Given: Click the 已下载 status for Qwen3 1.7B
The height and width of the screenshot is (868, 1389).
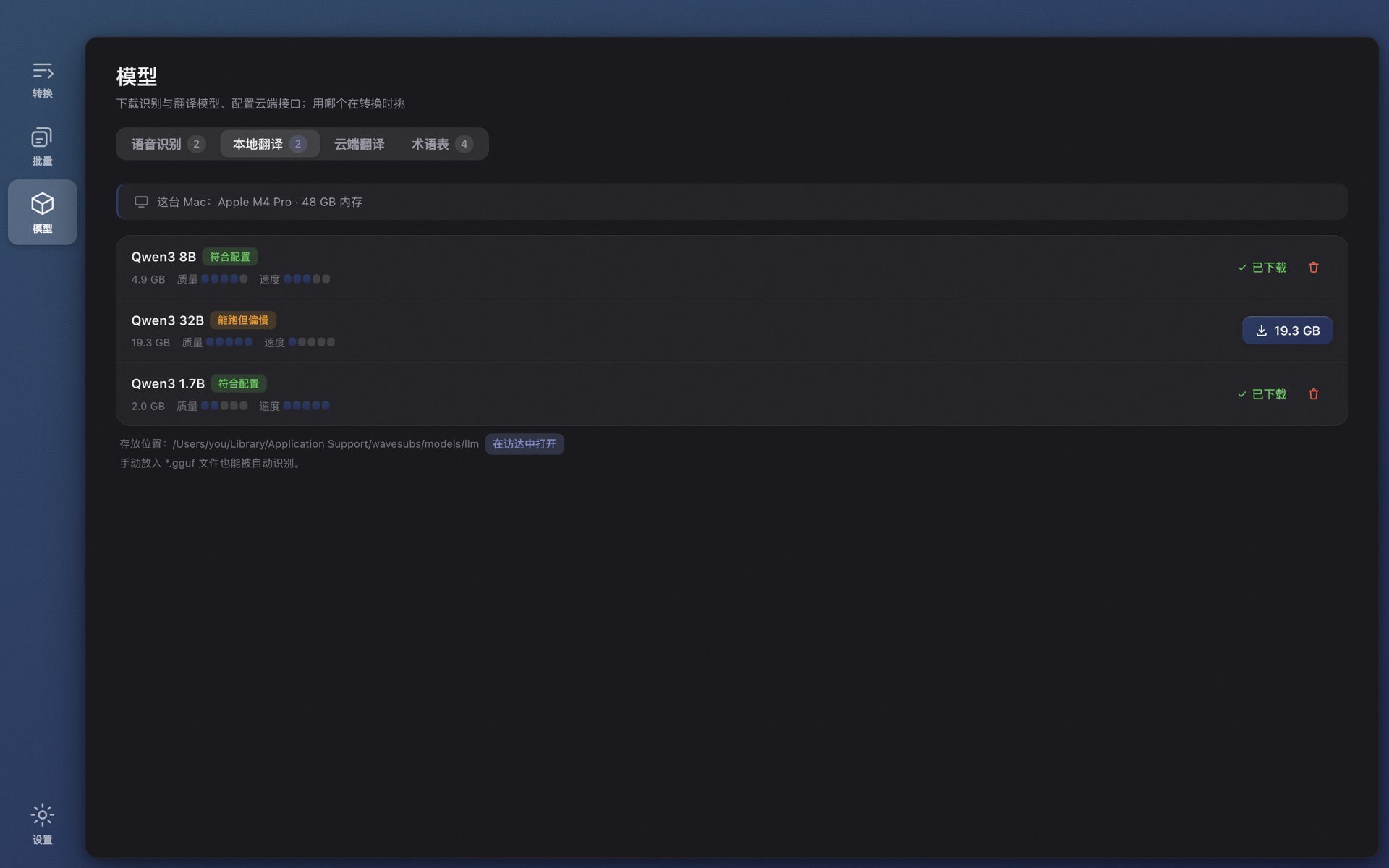Looking at the screenshot, I should point(1262,394).
